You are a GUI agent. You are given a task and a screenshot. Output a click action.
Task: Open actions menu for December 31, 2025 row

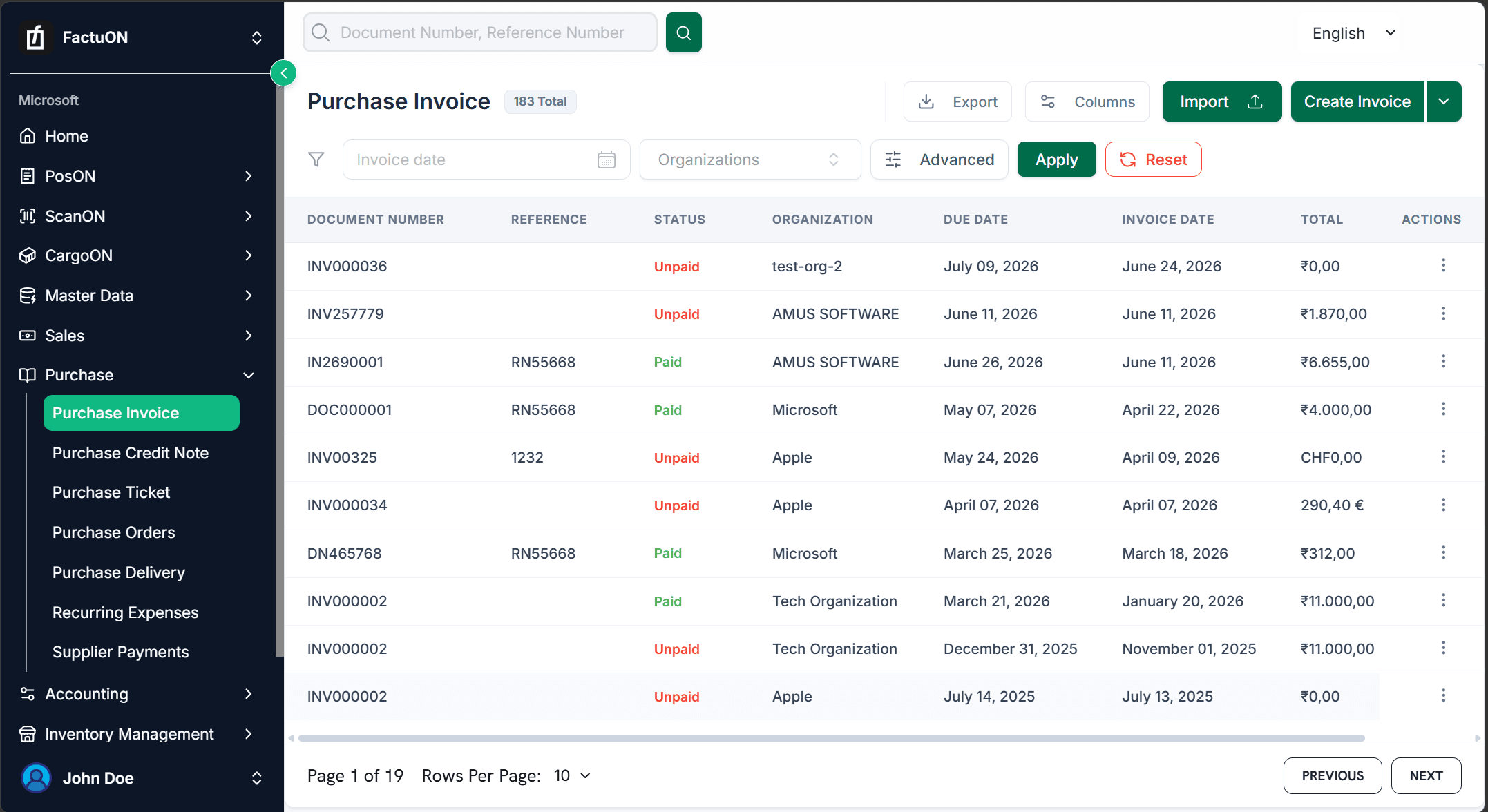pos(1443,648)
